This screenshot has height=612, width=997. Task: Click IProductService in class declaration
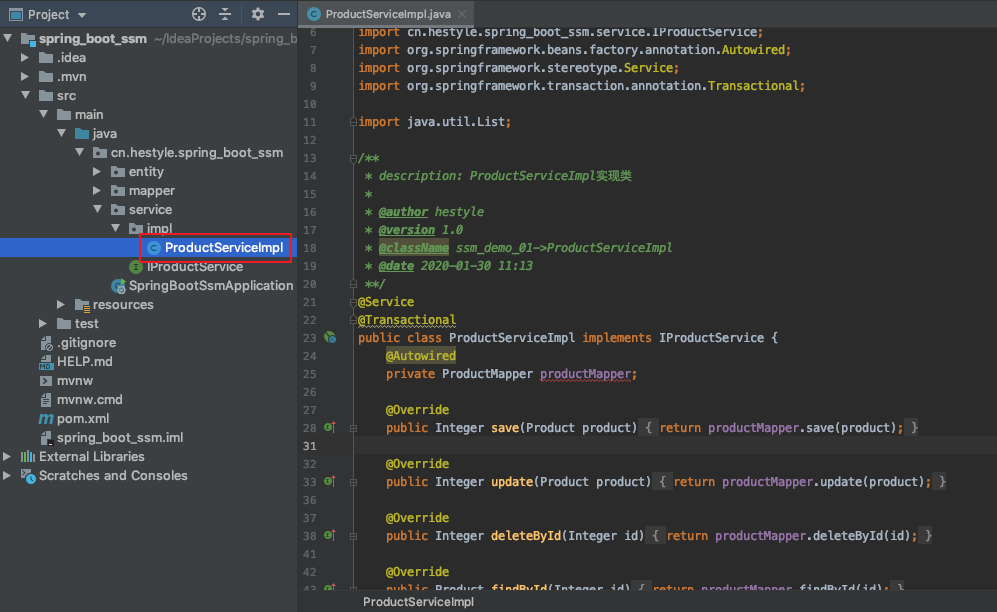point(712,337)
